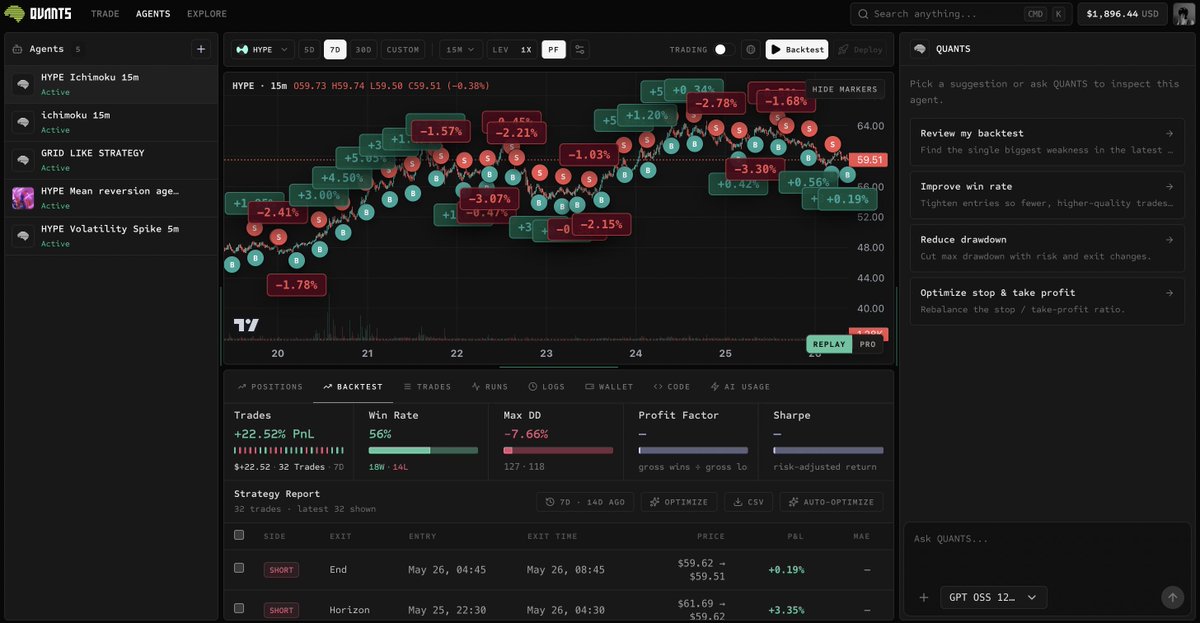This screenshot has width=1200, height=623.
Task: Switch to the RUNS tab
Action: point(490,386)
